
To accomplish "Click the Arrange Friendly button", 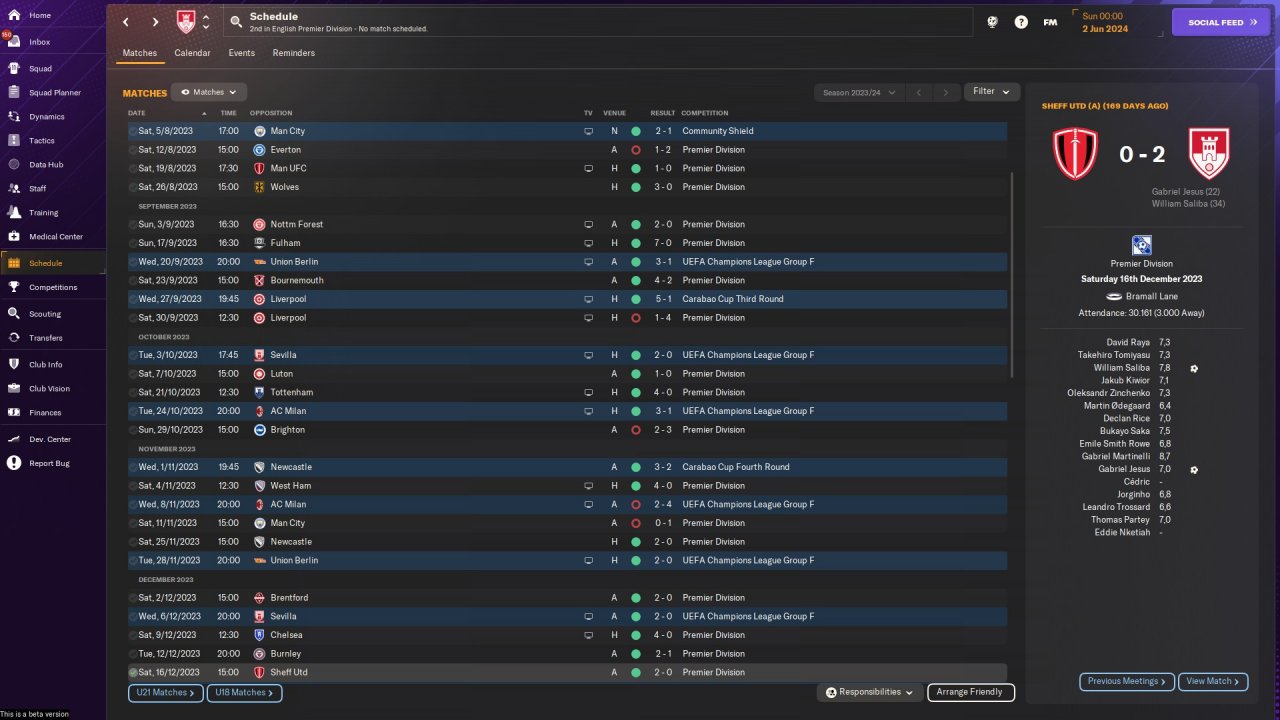I will click(970, 692).
